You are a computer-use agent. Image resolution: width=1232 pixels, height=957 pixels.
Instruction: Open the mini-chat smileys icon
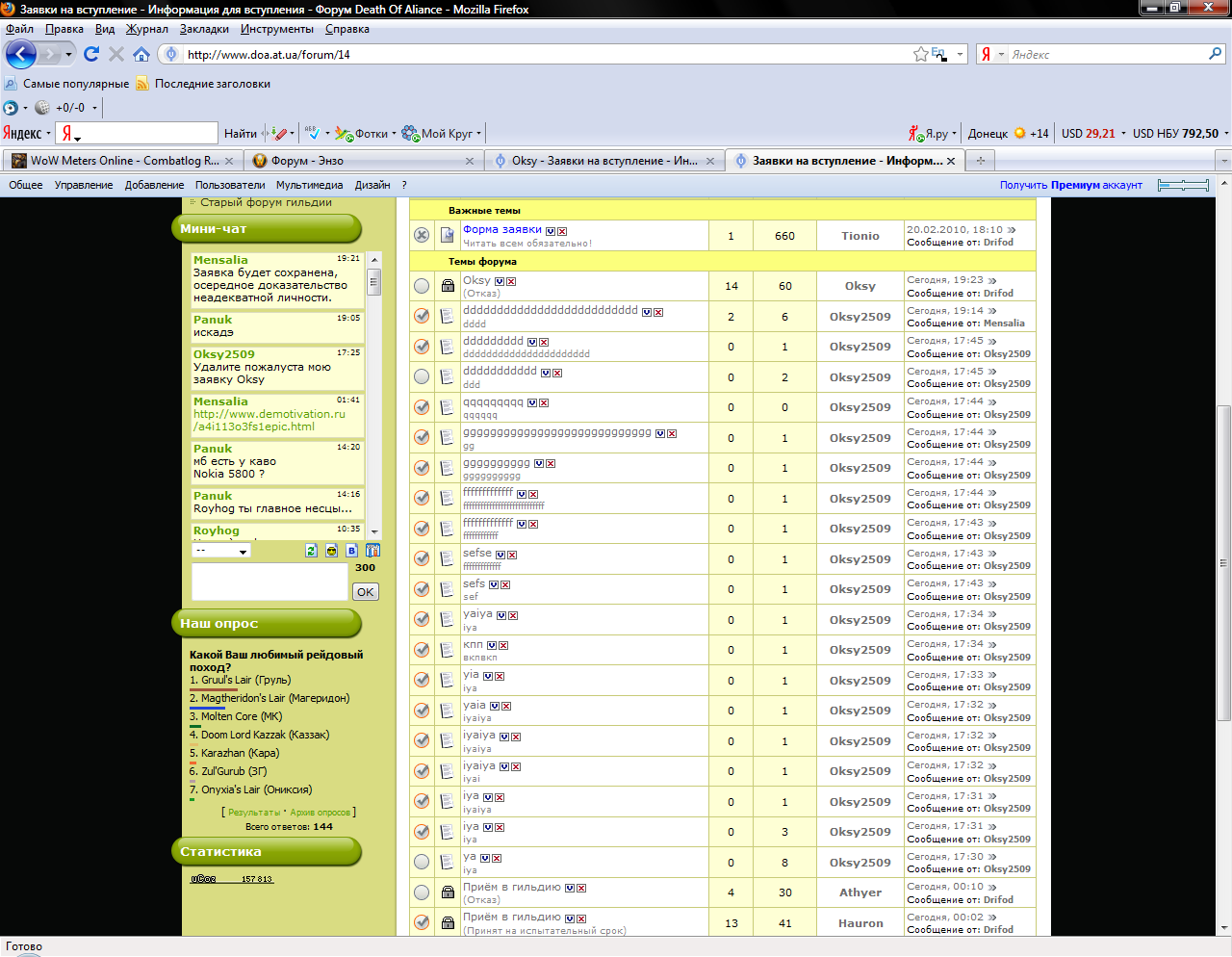tap(331, 551)
